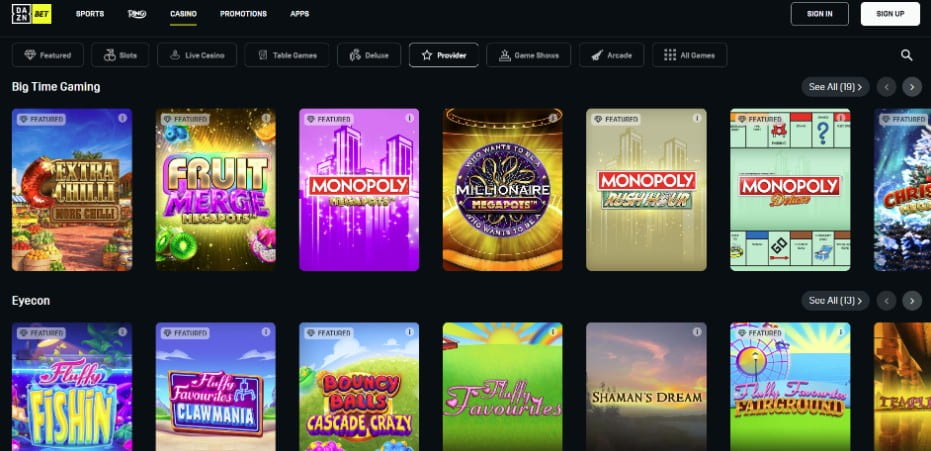
Task: Open the Fruit Merge Megapots thumbnail
Action: point(216,189)
